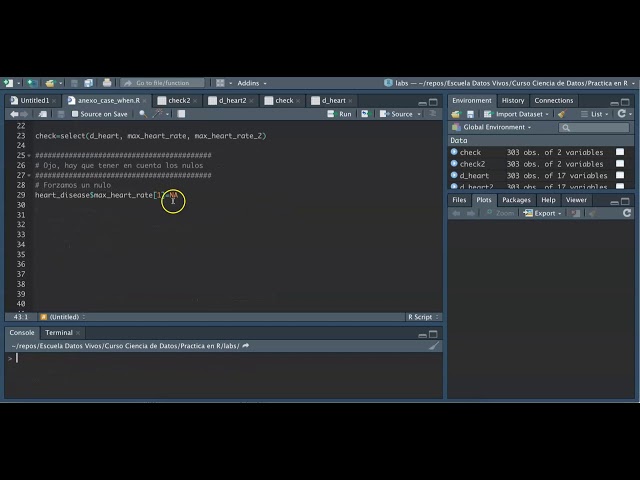
Task: Select the Console tab
Action: [x=22, y=333]
